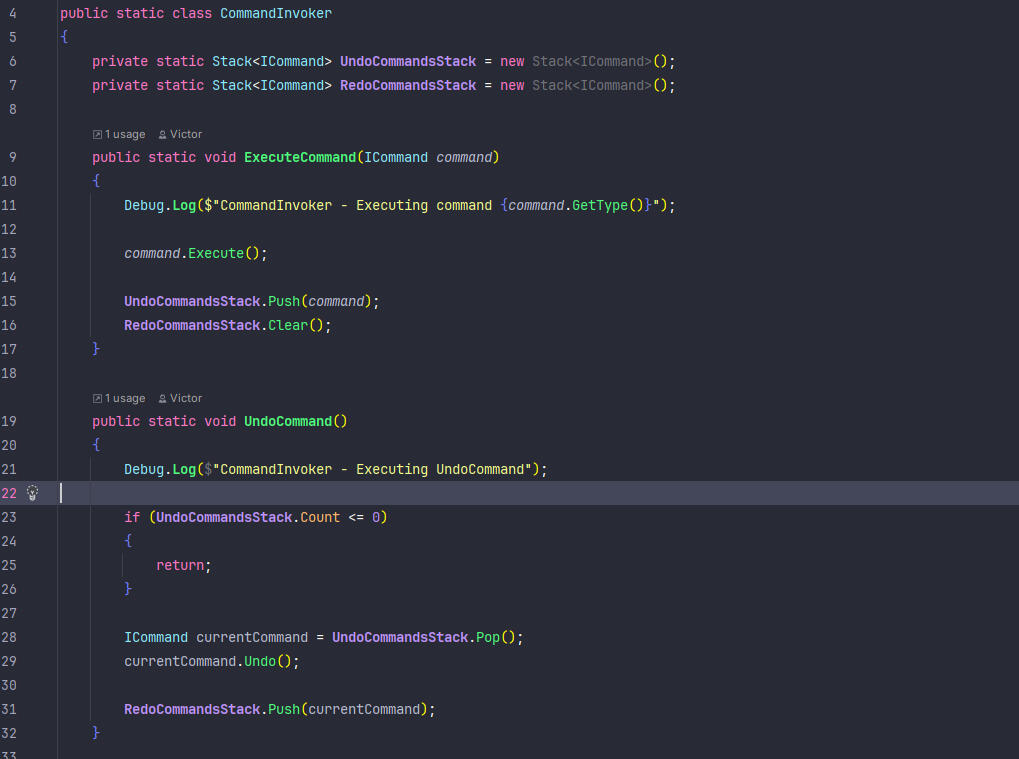This screenshot has width=1019, height=759.
Task: Click the opening brace on line 10
Action: [96, 181]
